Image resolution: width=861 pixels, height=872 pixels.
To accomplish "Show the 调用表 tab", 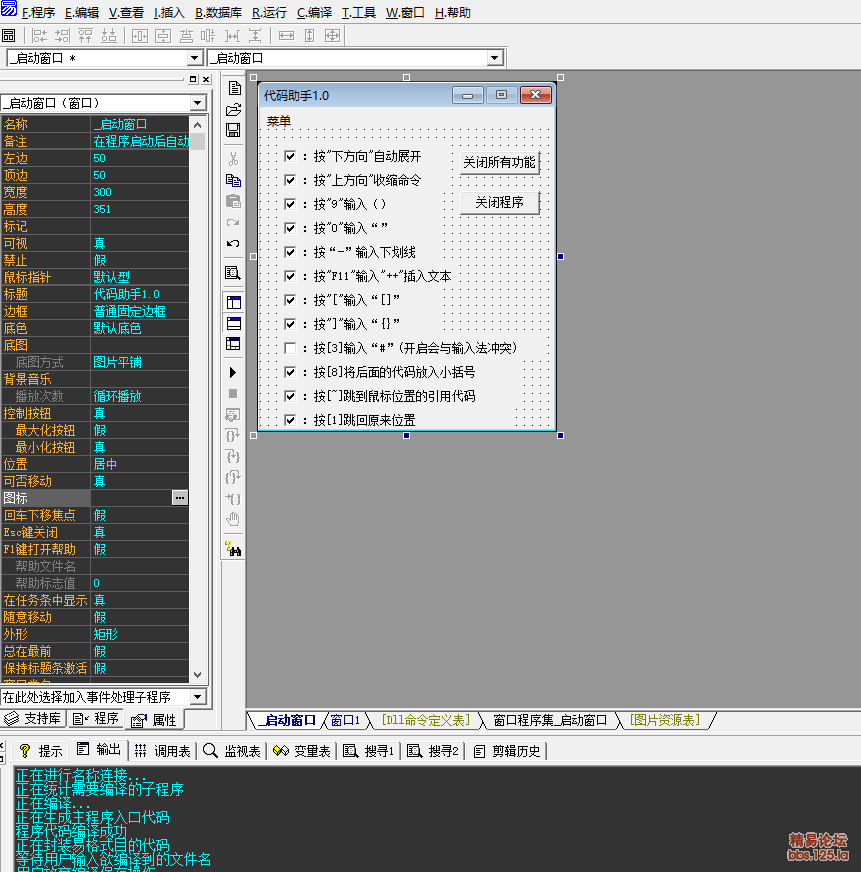I will click(x=162, y=751).
